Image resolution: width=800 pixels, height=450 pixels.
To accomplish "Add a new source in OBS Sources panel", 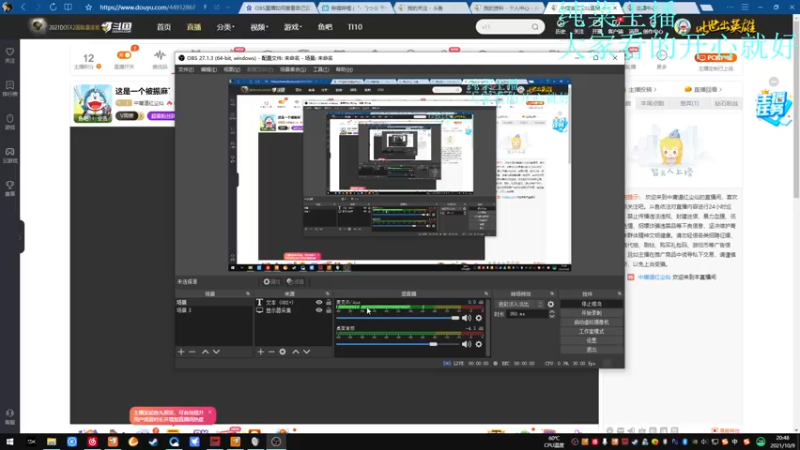I will tap(261, 352).
